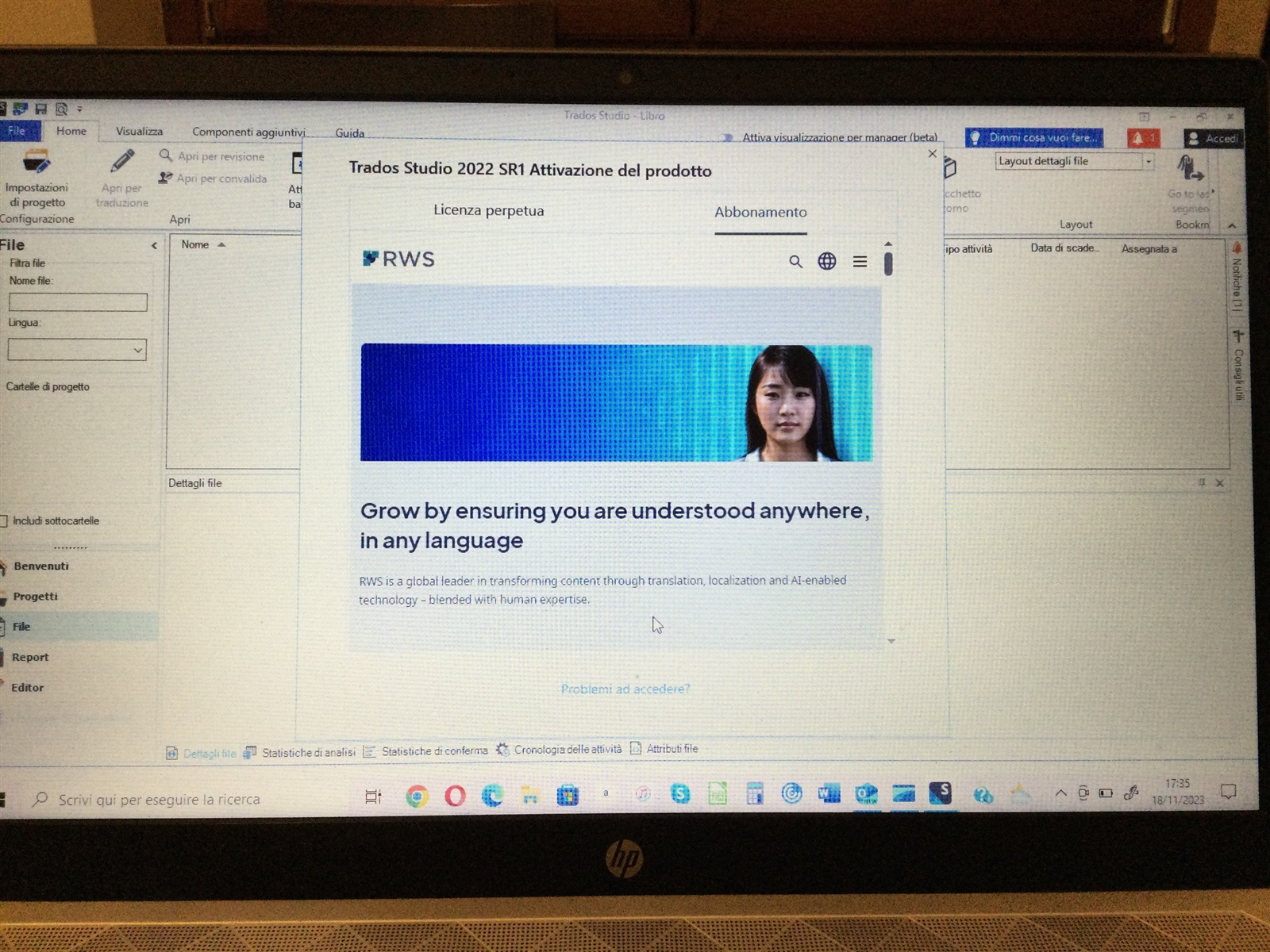Click the Accedi button top right
Screen dimensions: 1270x952
click(x=1214, y=137)
